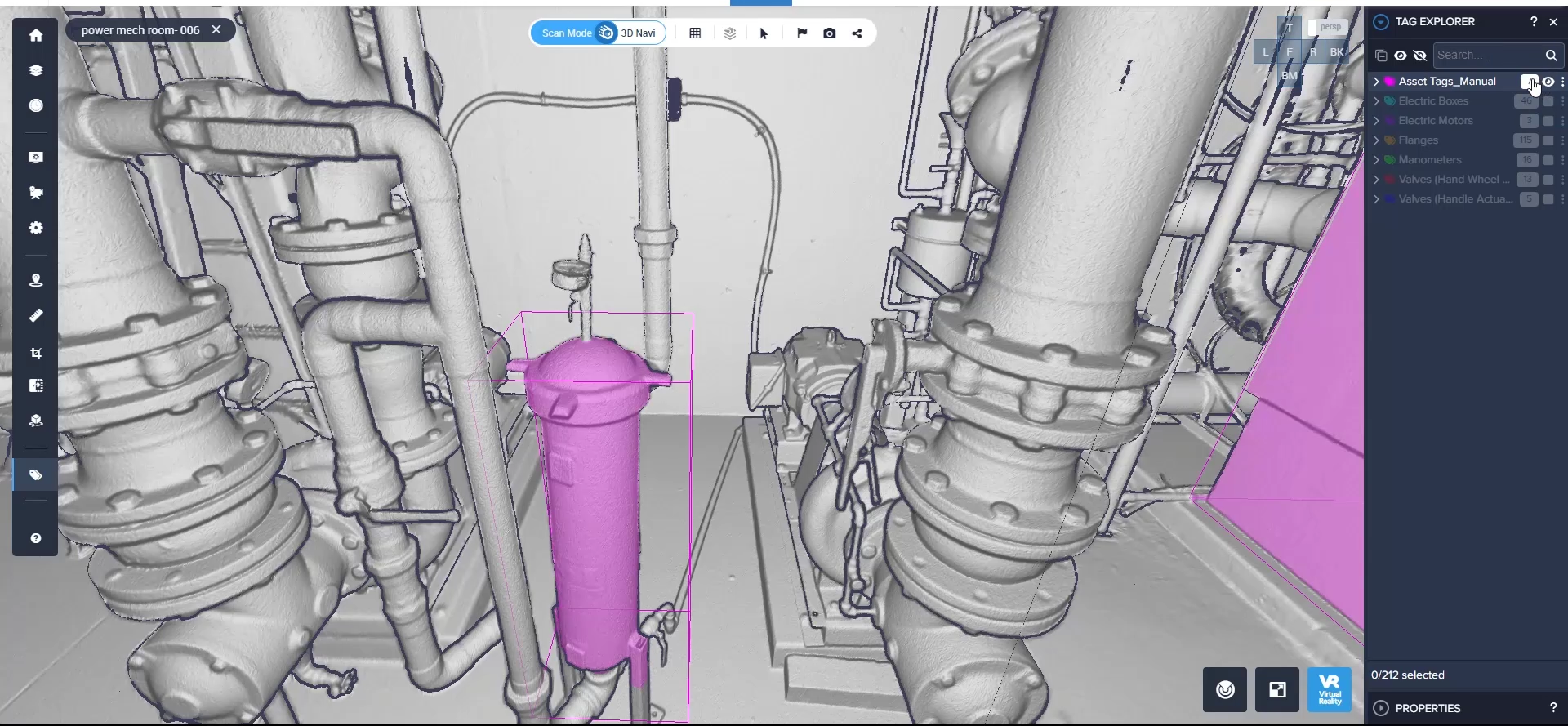
Task: Hide all tags with crossed-eye icon
Action: click(1420, 56)
